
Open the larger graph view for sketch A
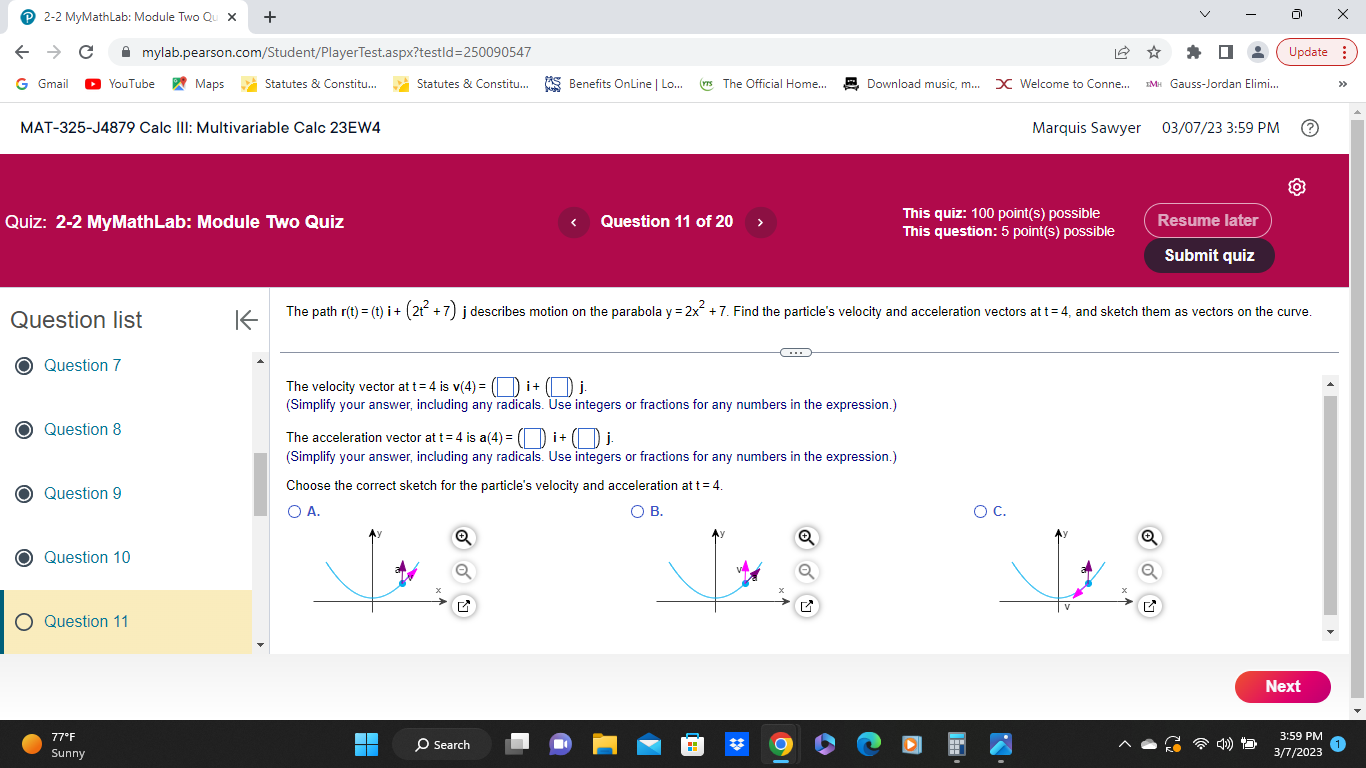(x=462, y=605)
